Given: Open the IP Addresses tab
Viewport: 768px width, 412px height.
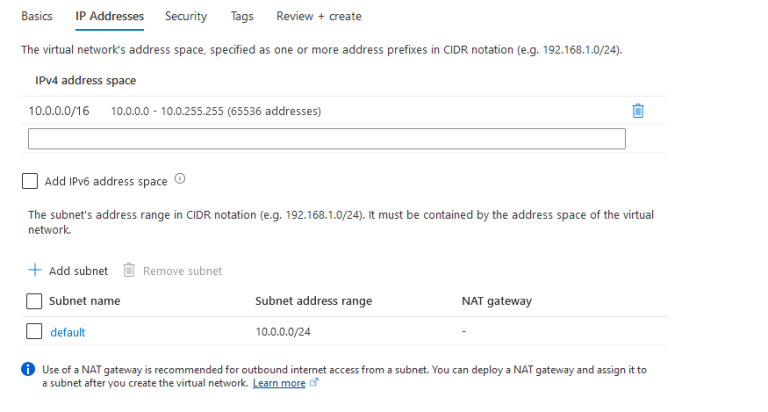Looking at the screenshot, I should (x=109, y=16).
